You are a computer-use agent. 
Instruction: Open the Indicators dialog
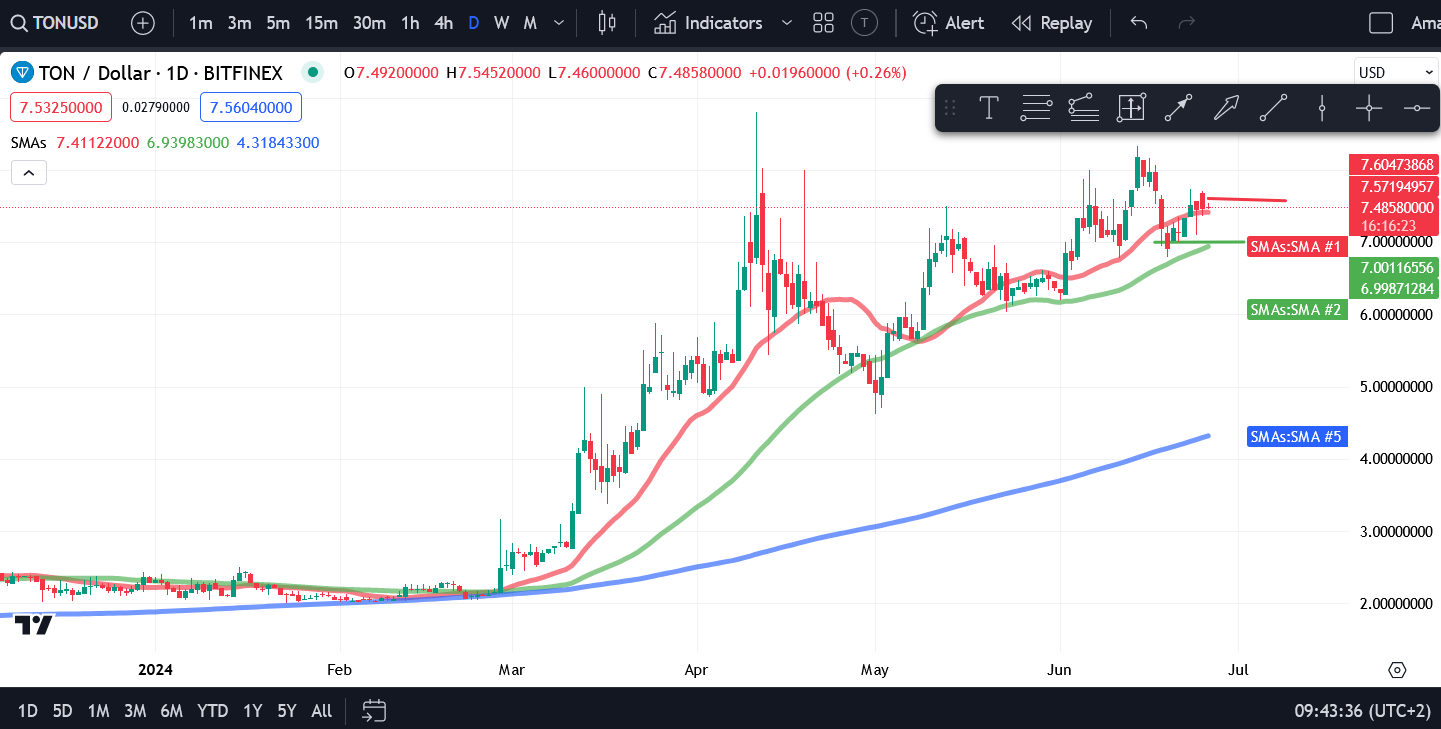click(708, 23)
